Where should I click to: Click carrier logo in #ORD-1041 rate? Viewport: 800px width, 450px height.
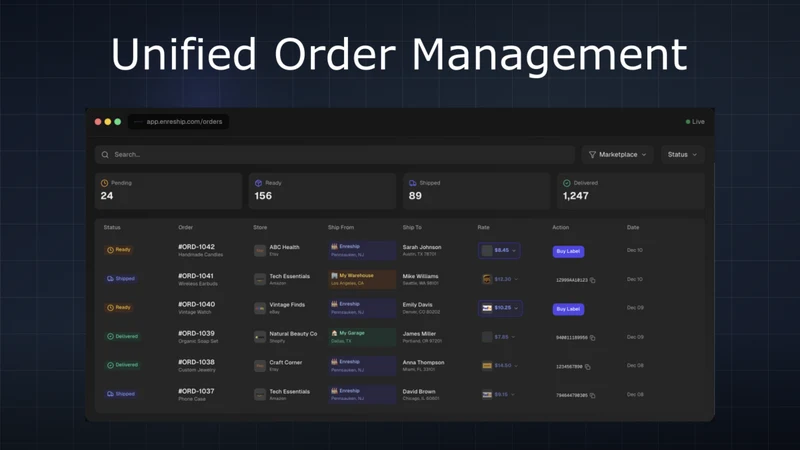coord(487,279)
